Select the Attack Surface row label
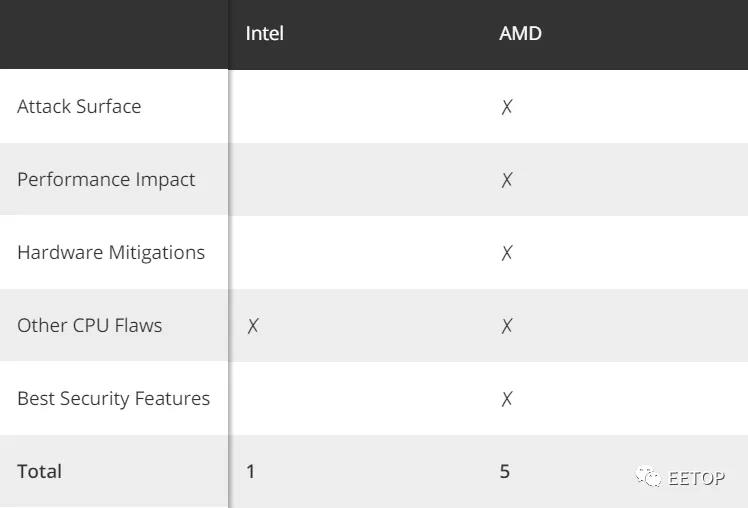 (x=79, y=106)
